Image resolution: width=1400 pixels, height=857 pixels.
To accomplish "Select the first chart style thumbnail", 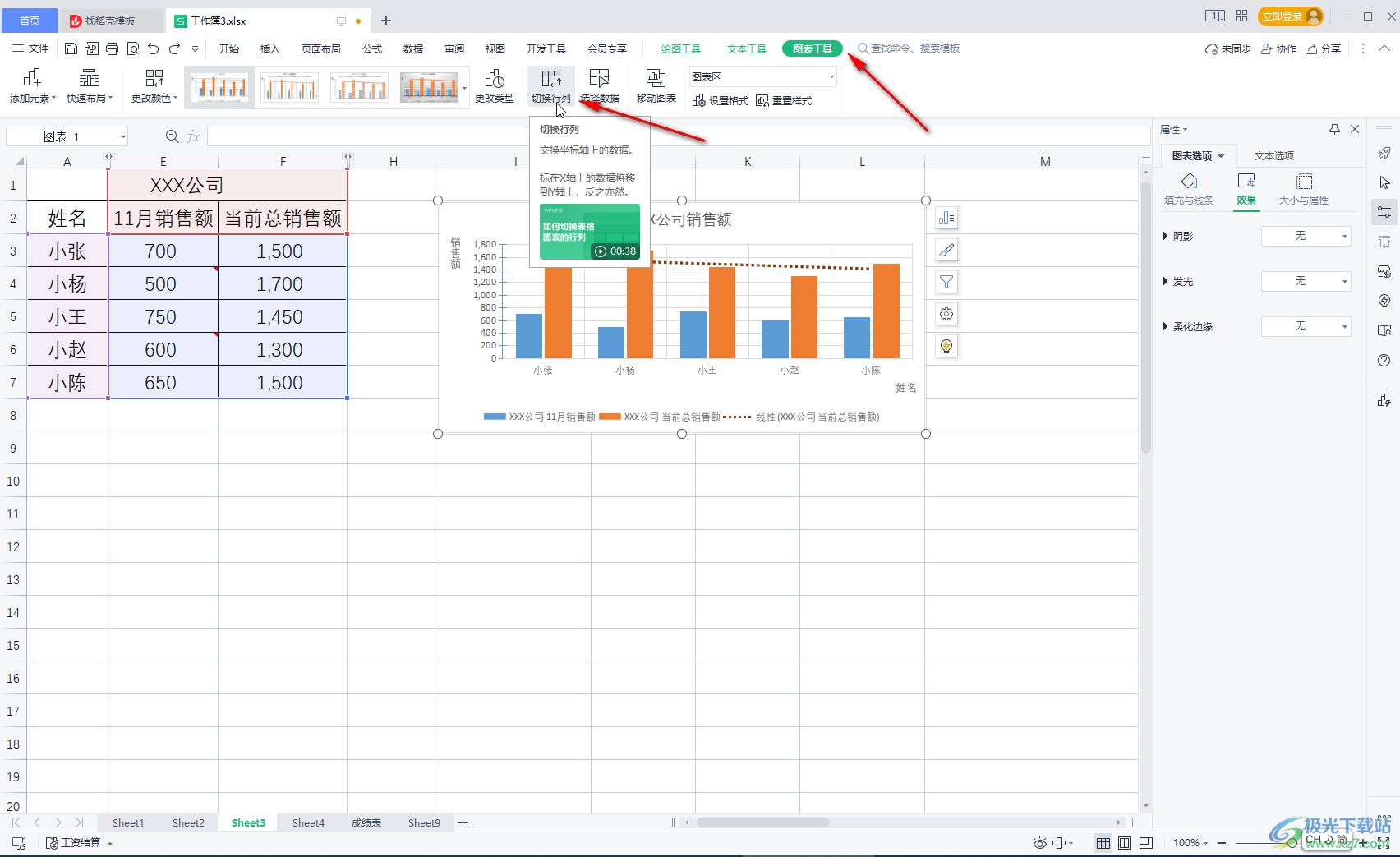I will 219,86.
